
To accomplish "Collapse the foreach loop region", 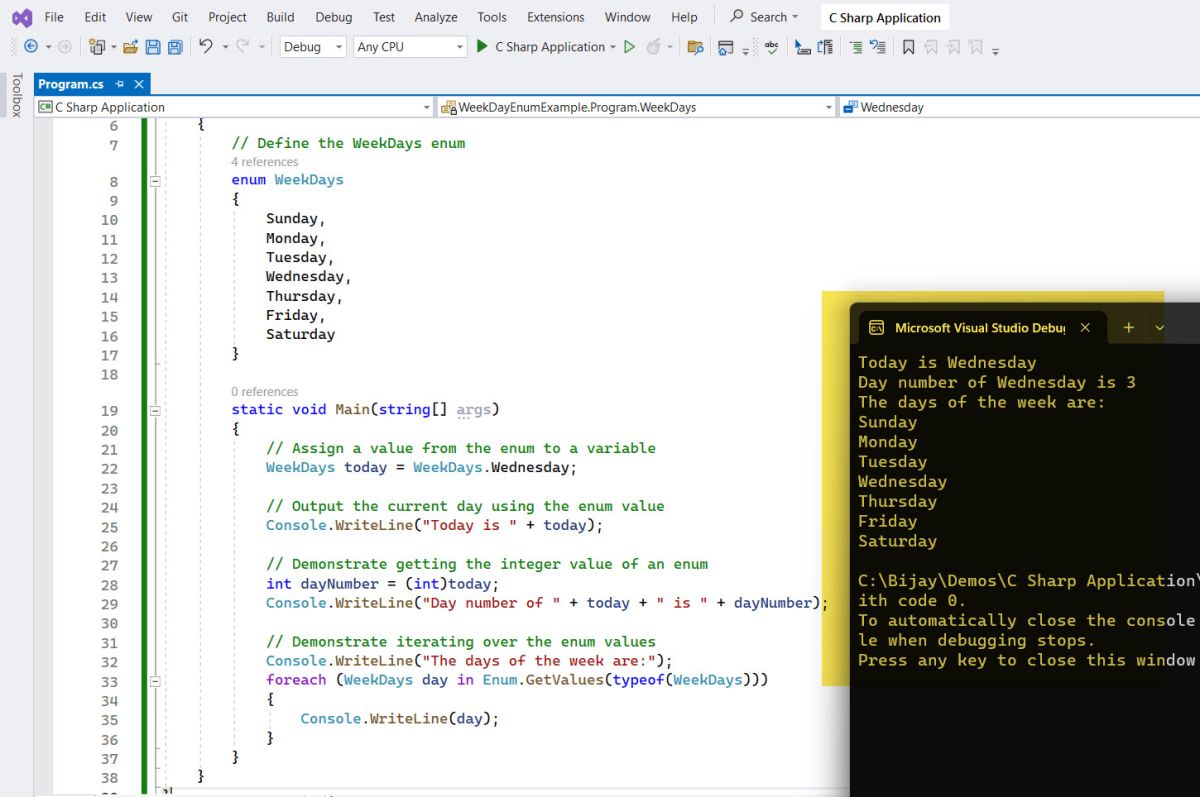I will point(155,681).
